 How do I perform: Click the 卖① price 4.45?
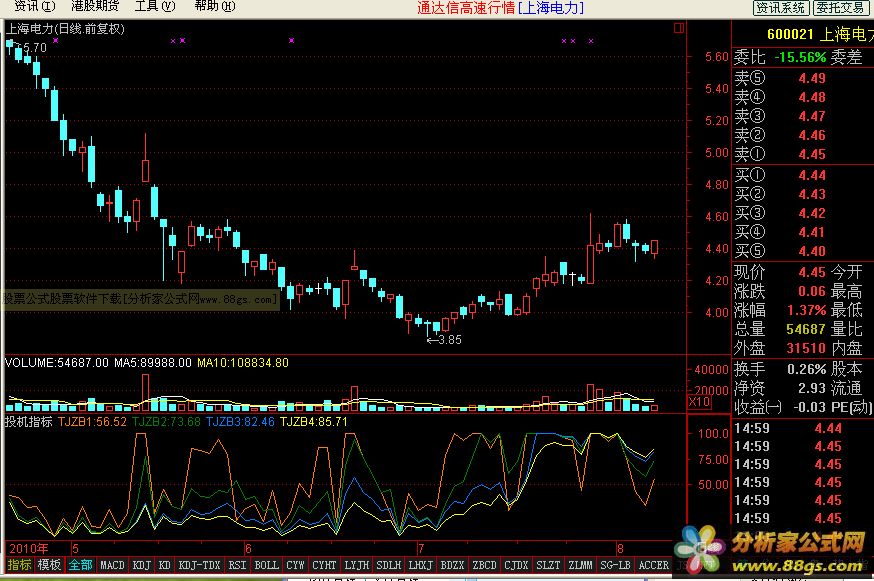[812, 154]
